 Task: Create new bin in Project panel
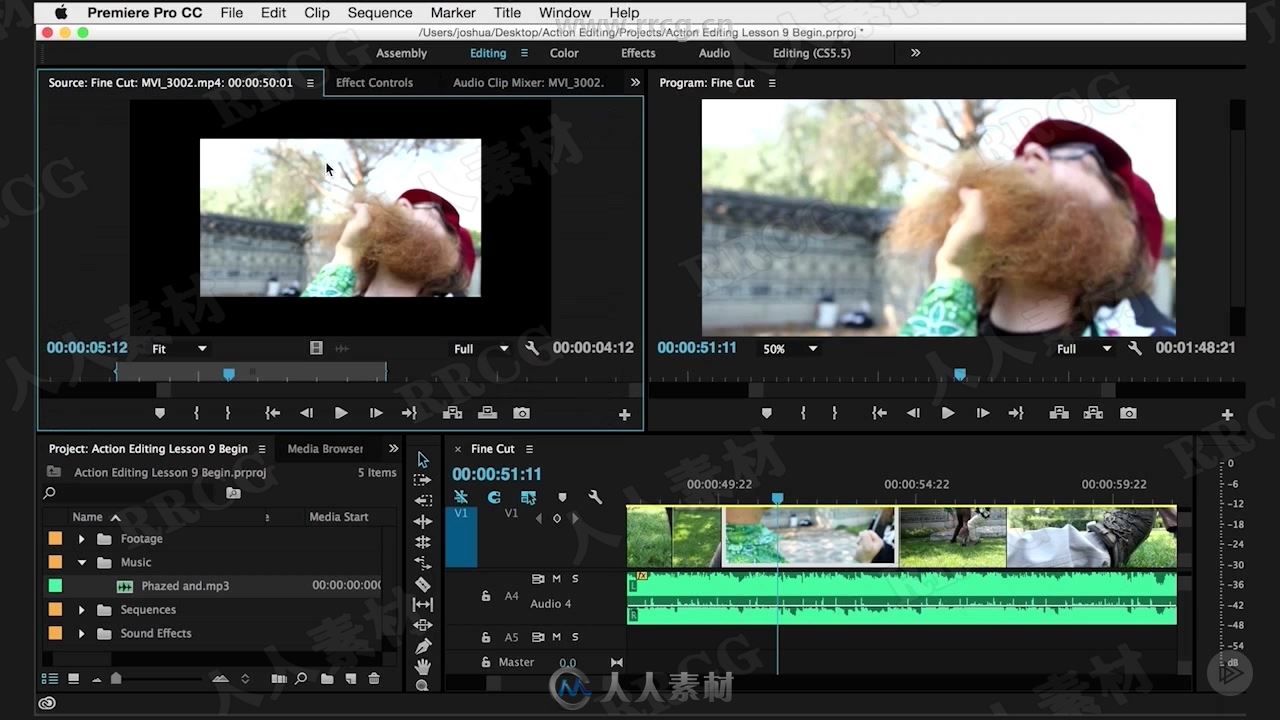327,679
